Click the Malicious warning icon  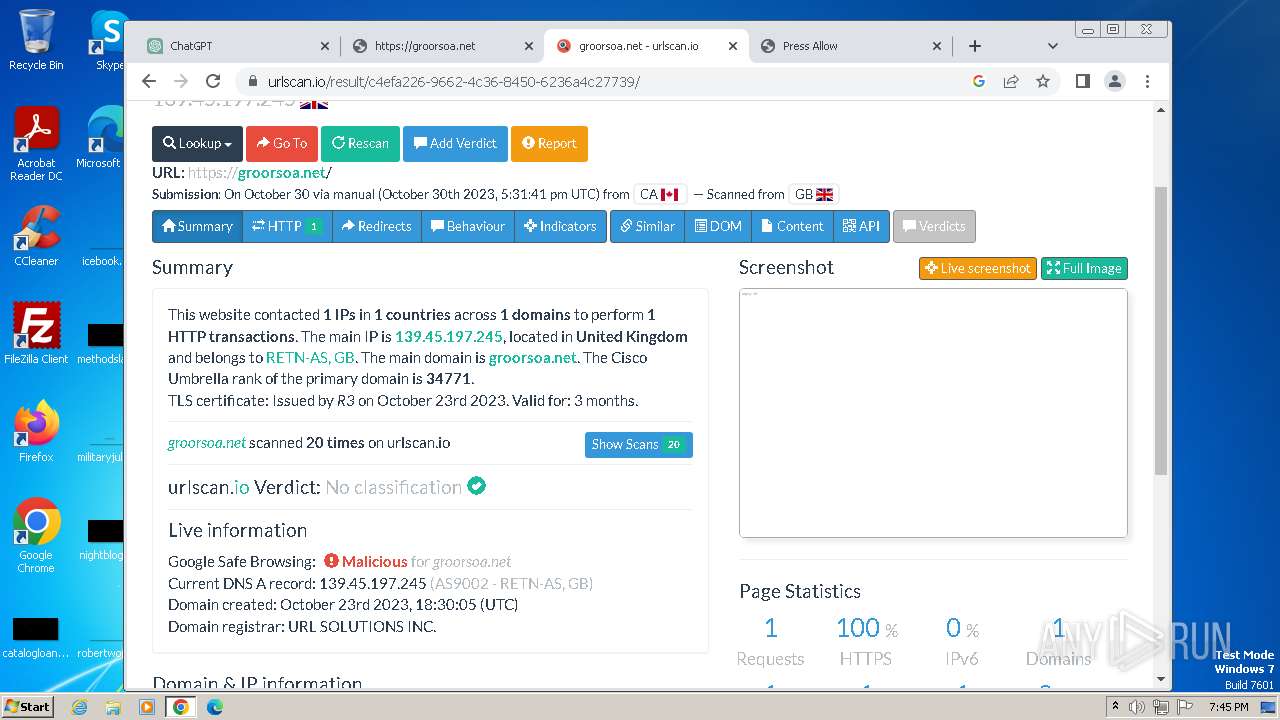[331, 561]
